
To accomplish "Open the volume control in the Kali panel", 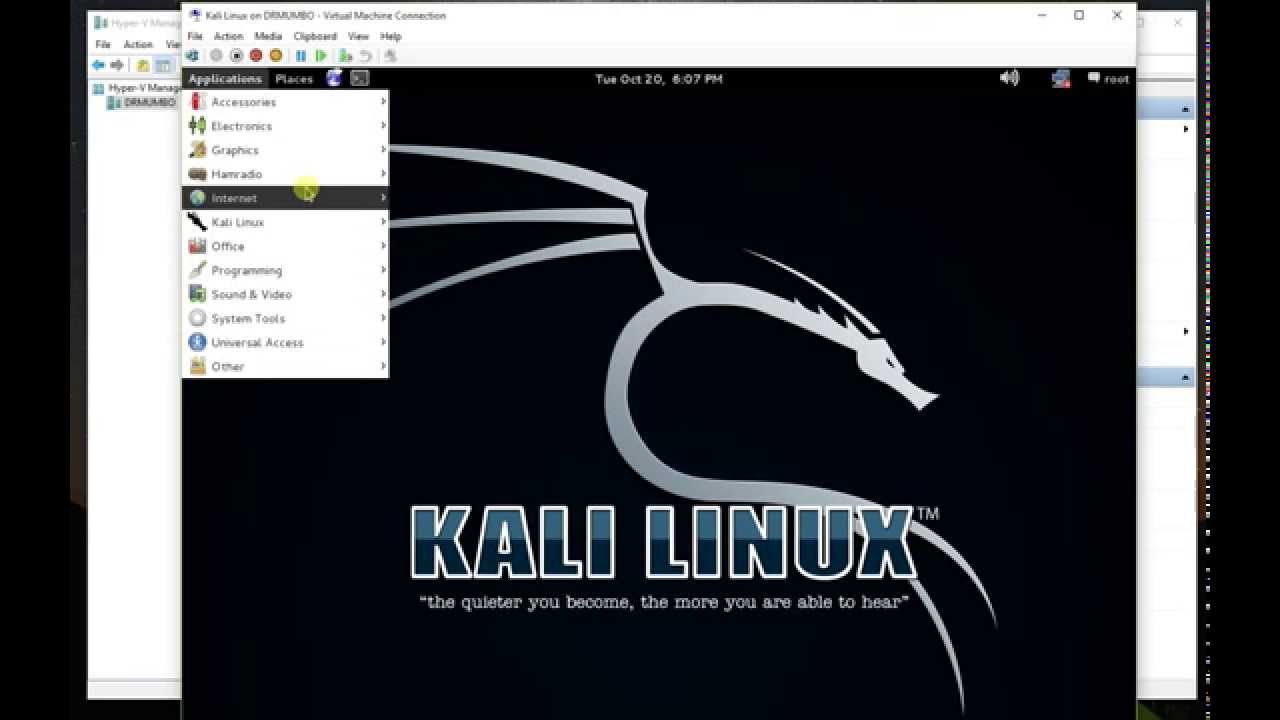I will [1010, 78].
